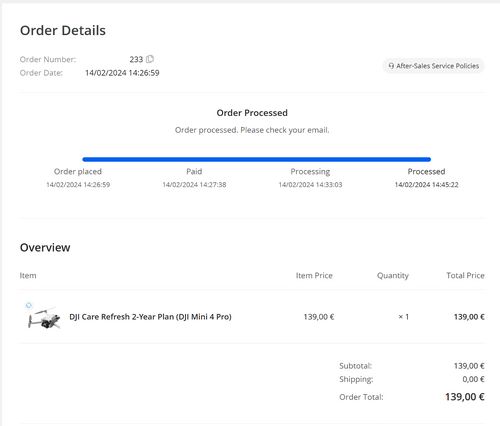The height and width of the screenshot is (426, 500).
Task: Click the Total Price column header
Action: [x=465, y=275]
